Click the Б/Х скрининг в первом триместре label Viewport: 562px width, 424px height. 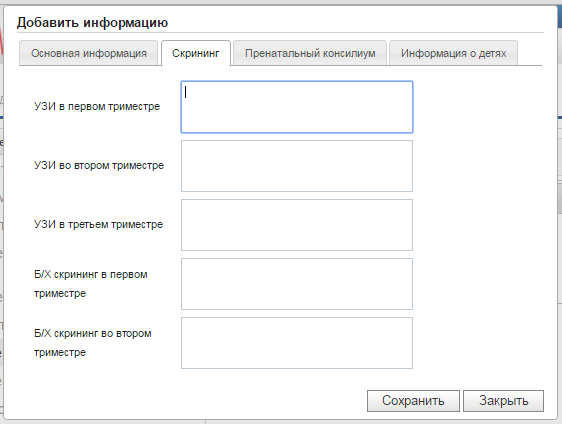pos(91,284)
